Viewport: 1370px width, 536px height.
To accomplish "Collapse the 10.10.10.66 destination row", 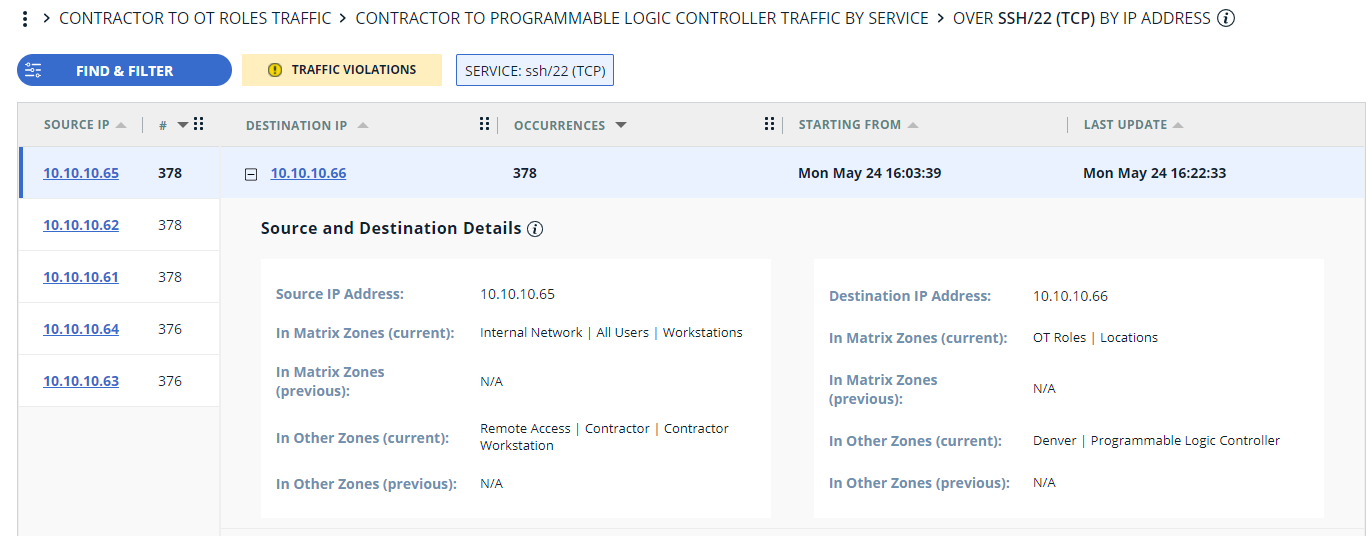I will coord(251,174).
